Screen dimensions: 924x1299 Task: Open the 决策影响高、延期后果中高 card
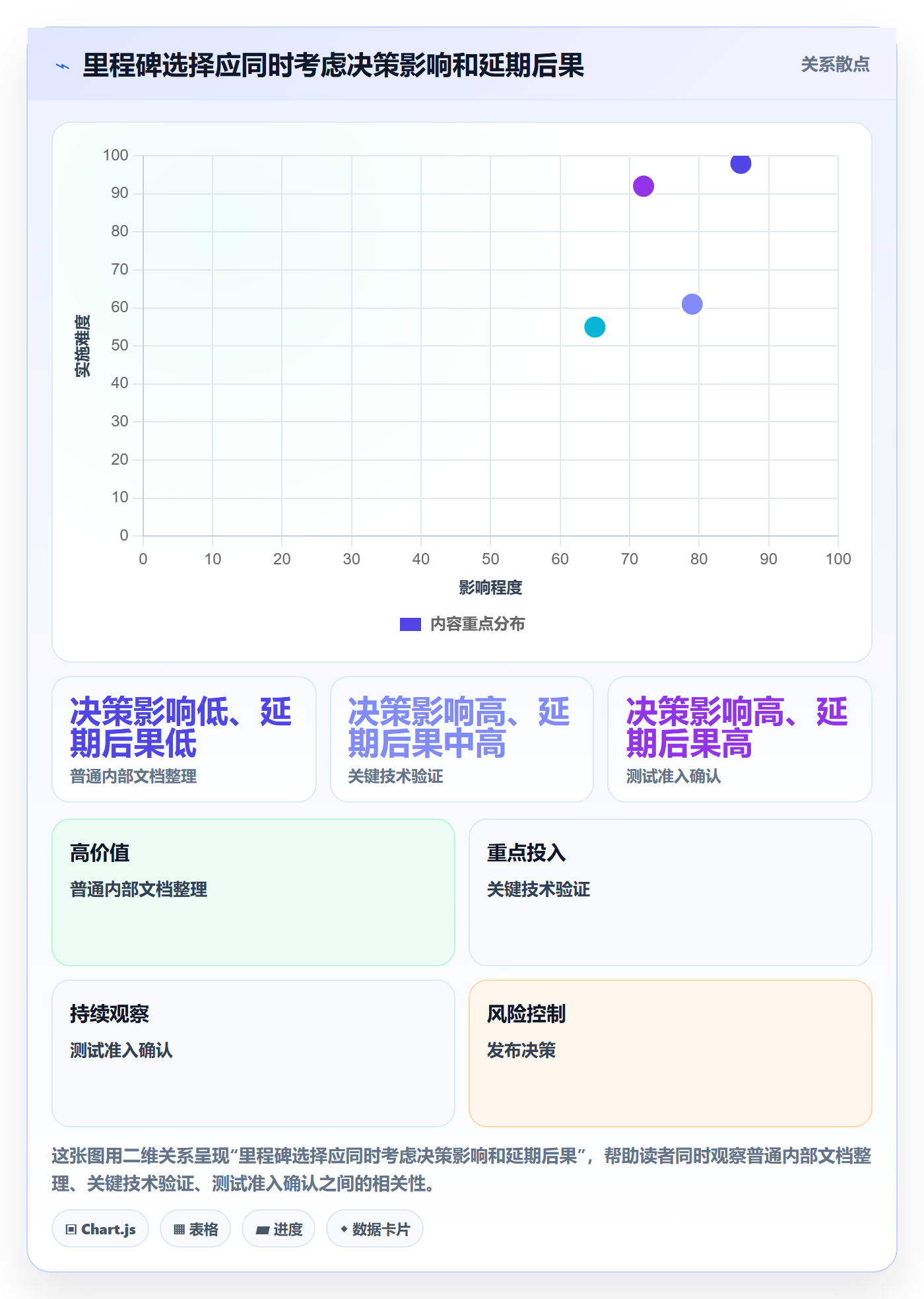point(462,739)
